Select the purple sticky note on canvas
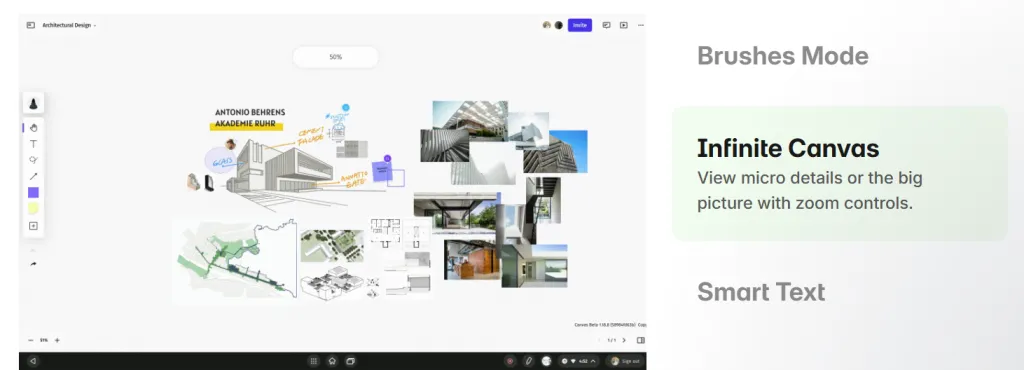 pos(382,172)
